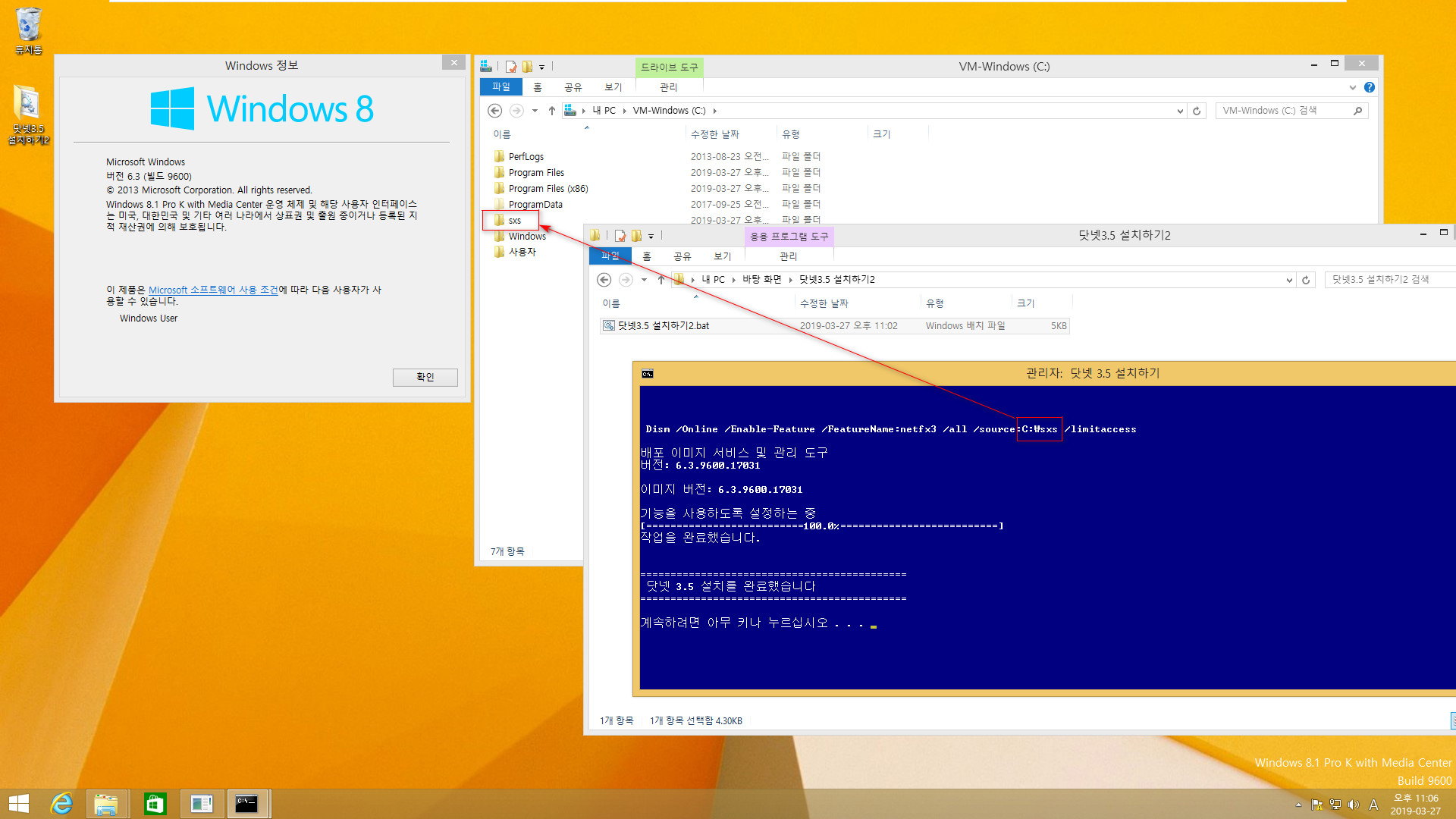Open quick access toolbar dropdown in VM-Windows (C:) titlebar
Screen dimensions: 1456x819
coord(541,67)
